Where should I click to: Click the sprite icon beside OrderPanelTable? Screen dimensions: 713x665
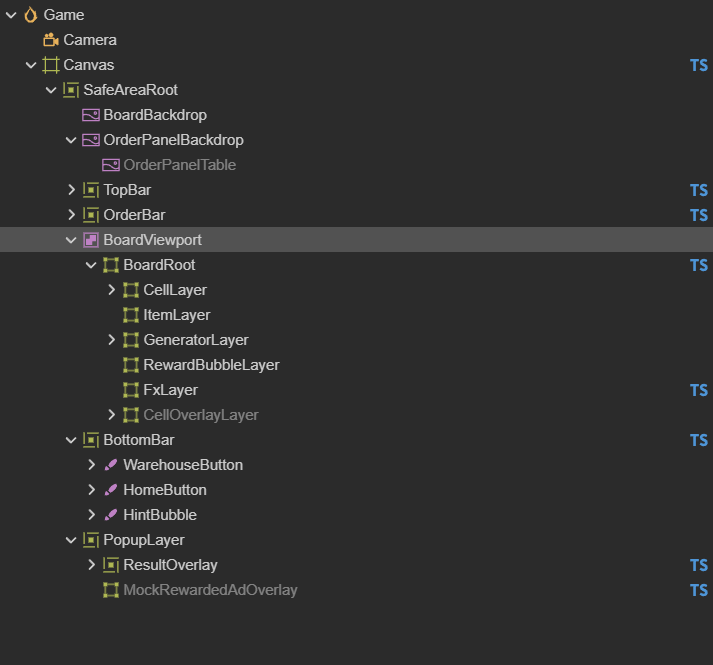(110, 165)
